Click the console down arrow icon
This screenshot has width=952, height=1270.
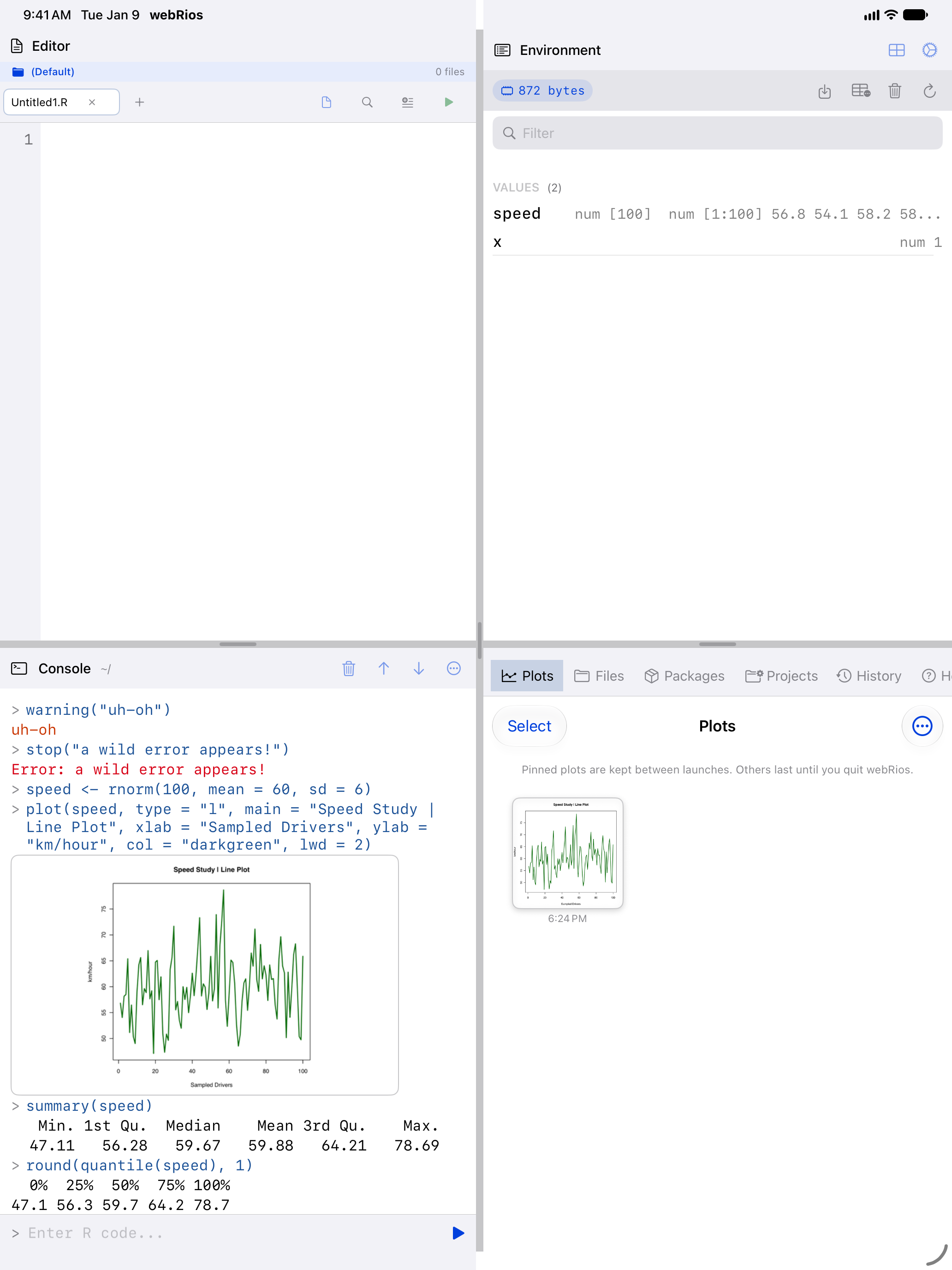[419, 668]
